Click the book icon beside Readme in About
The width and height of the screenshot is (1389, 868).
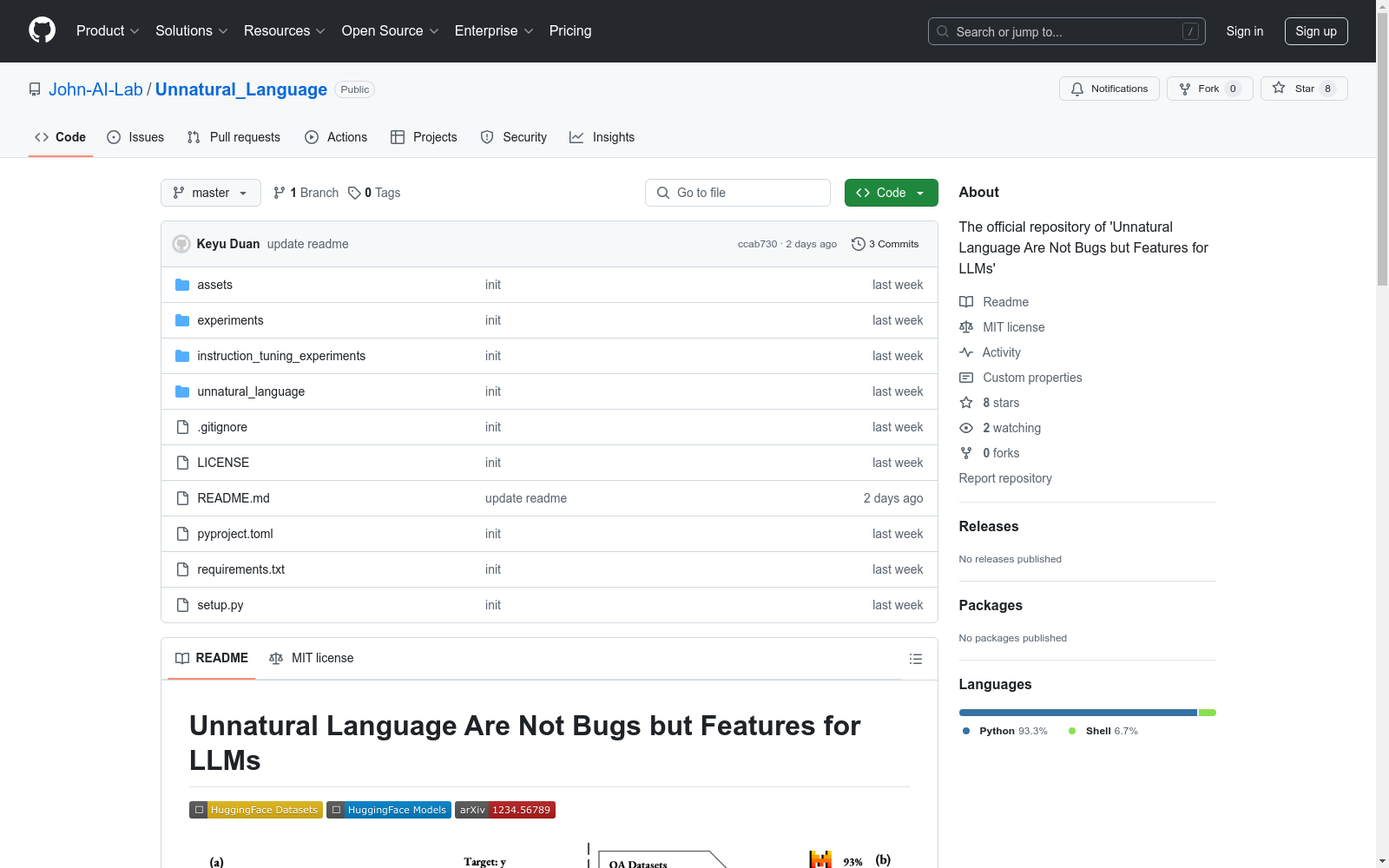point(966,302)
